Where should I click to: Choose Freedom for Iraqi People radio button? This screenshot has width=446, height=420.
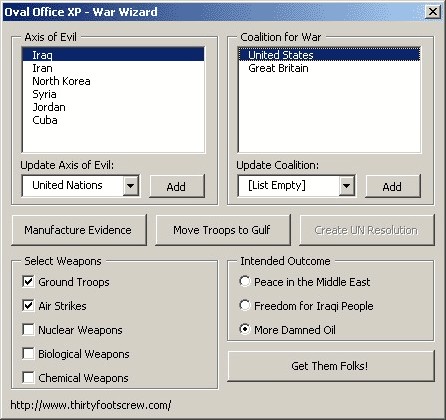click(x=245, y=305)
